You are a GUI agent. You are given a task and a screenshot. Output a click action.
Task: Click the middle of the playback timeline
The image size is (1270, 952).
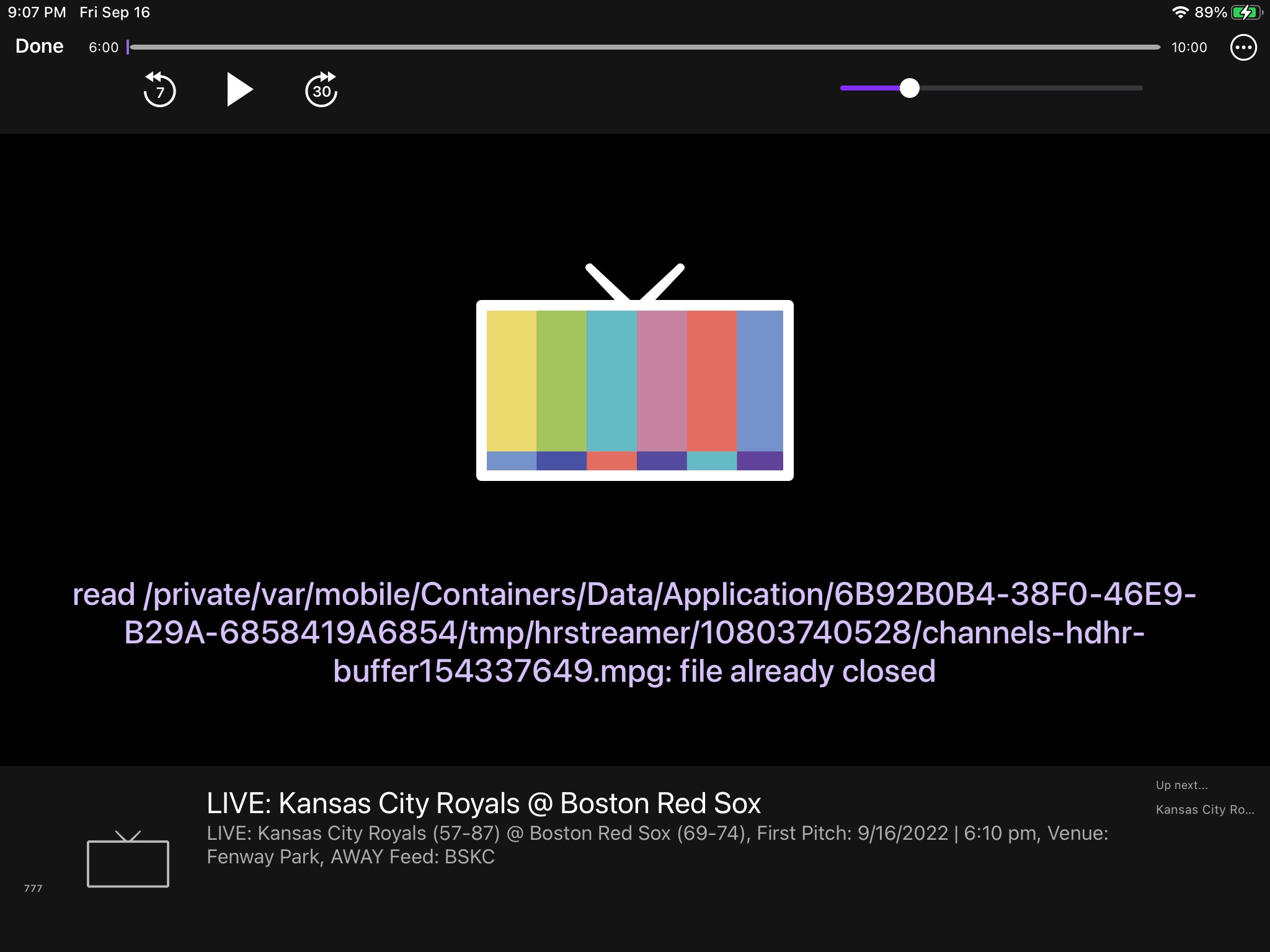[x=645, y=47]
